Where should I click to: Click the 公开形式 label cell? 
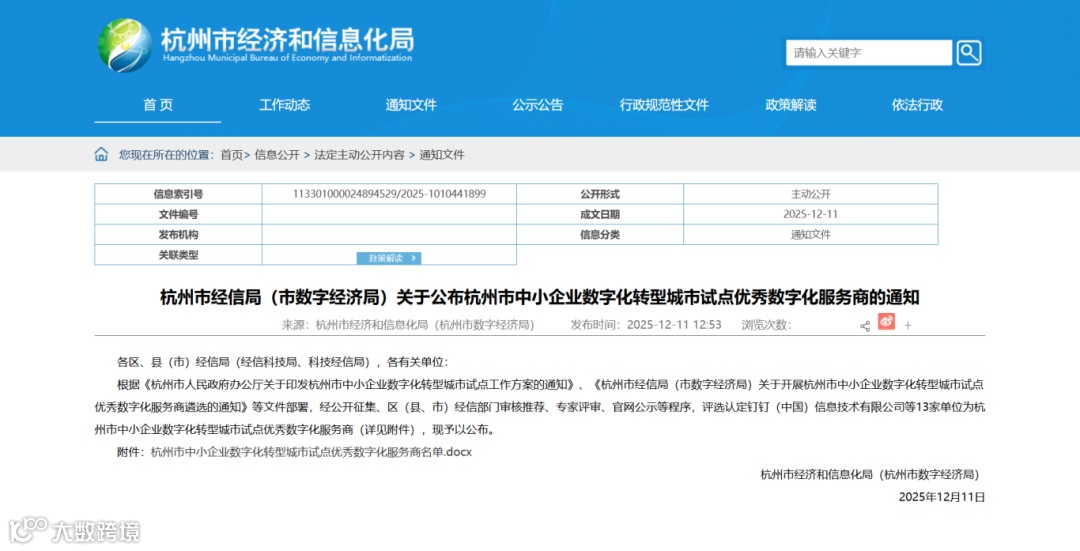point(600,194)
